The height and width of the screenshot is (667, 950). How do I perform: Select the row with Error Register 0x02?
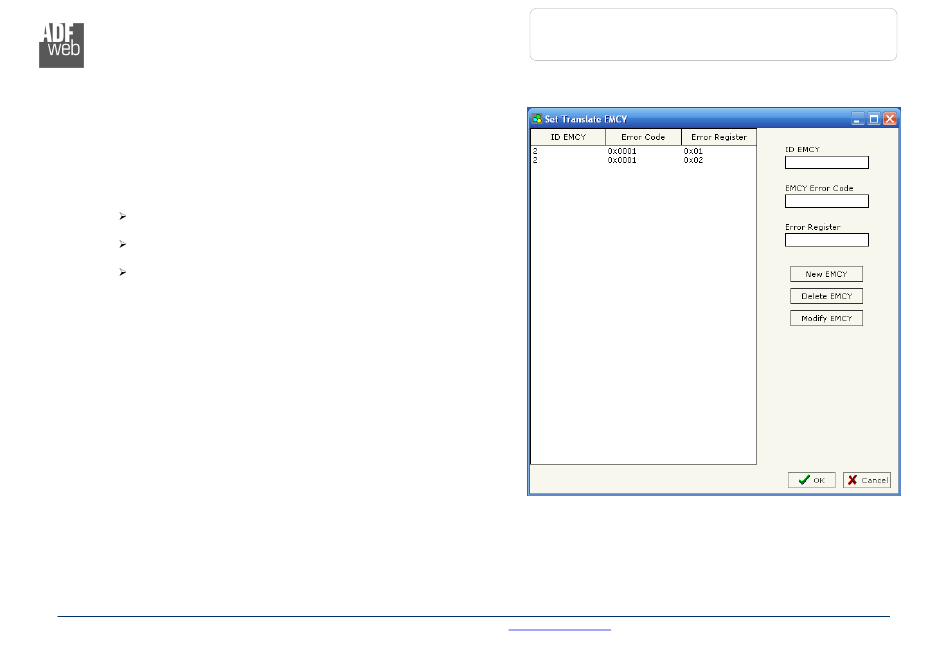[642, 160]
